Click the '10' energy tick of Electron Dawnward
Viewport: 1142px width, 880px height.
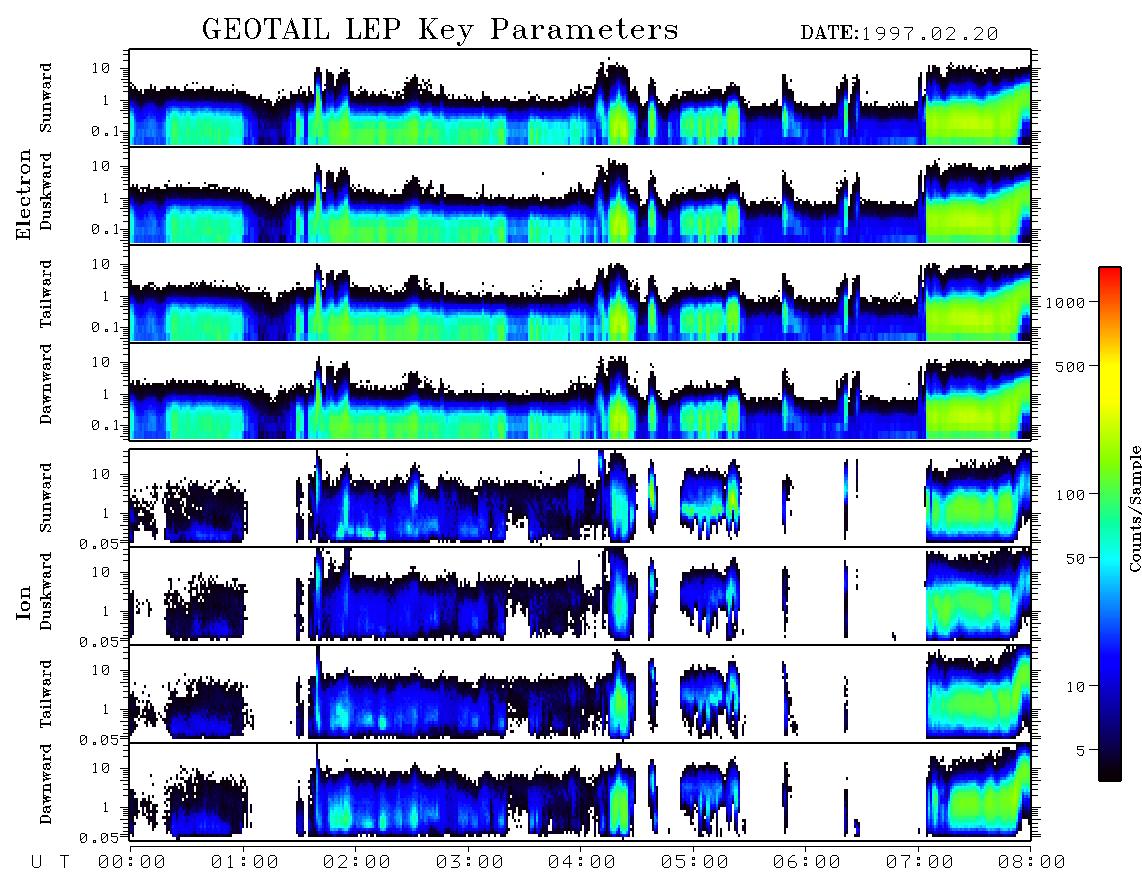[x=101, y=362]
